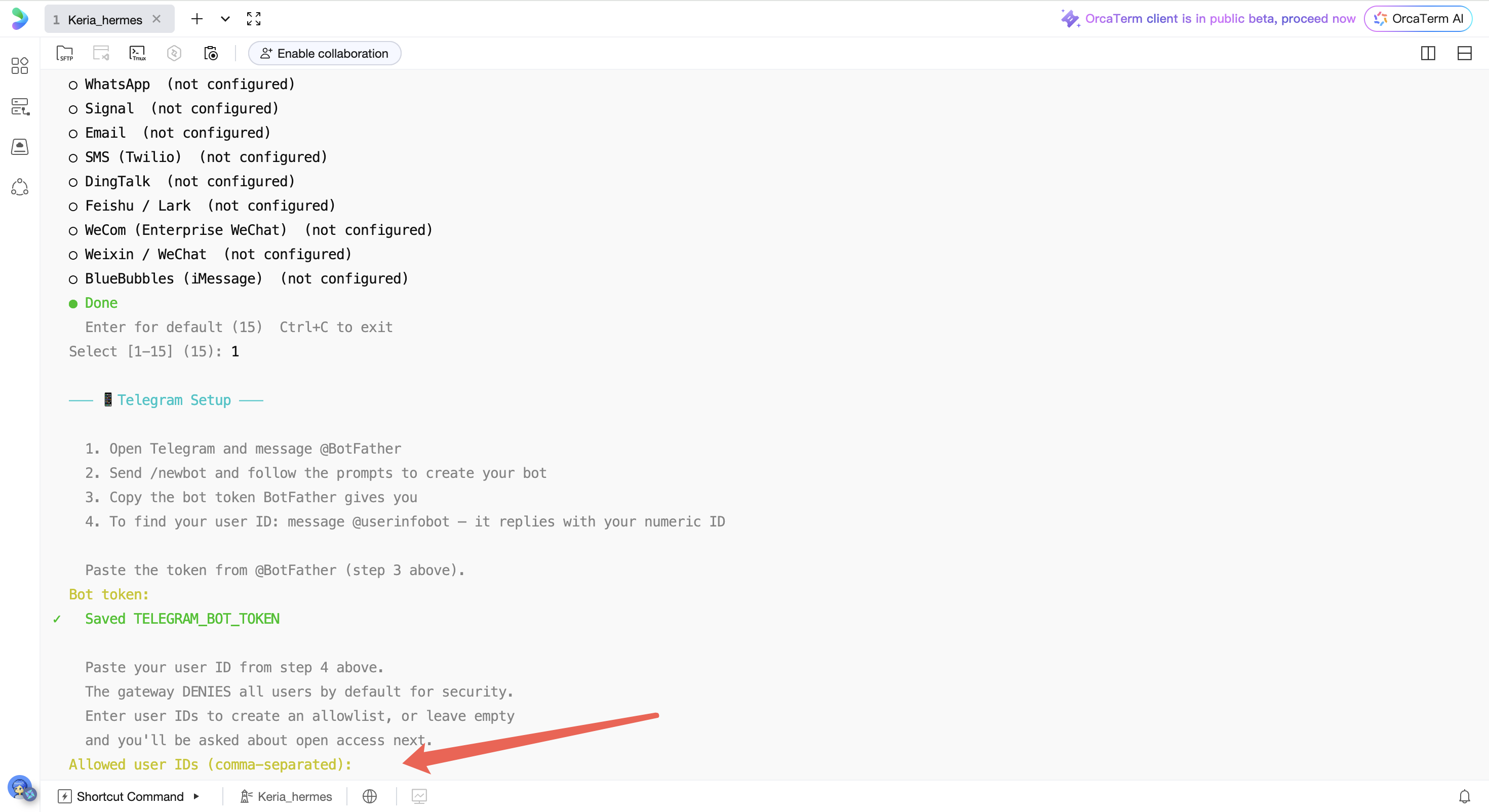
Task: Open sidebar apps grid icon
Action: [20, 65]
